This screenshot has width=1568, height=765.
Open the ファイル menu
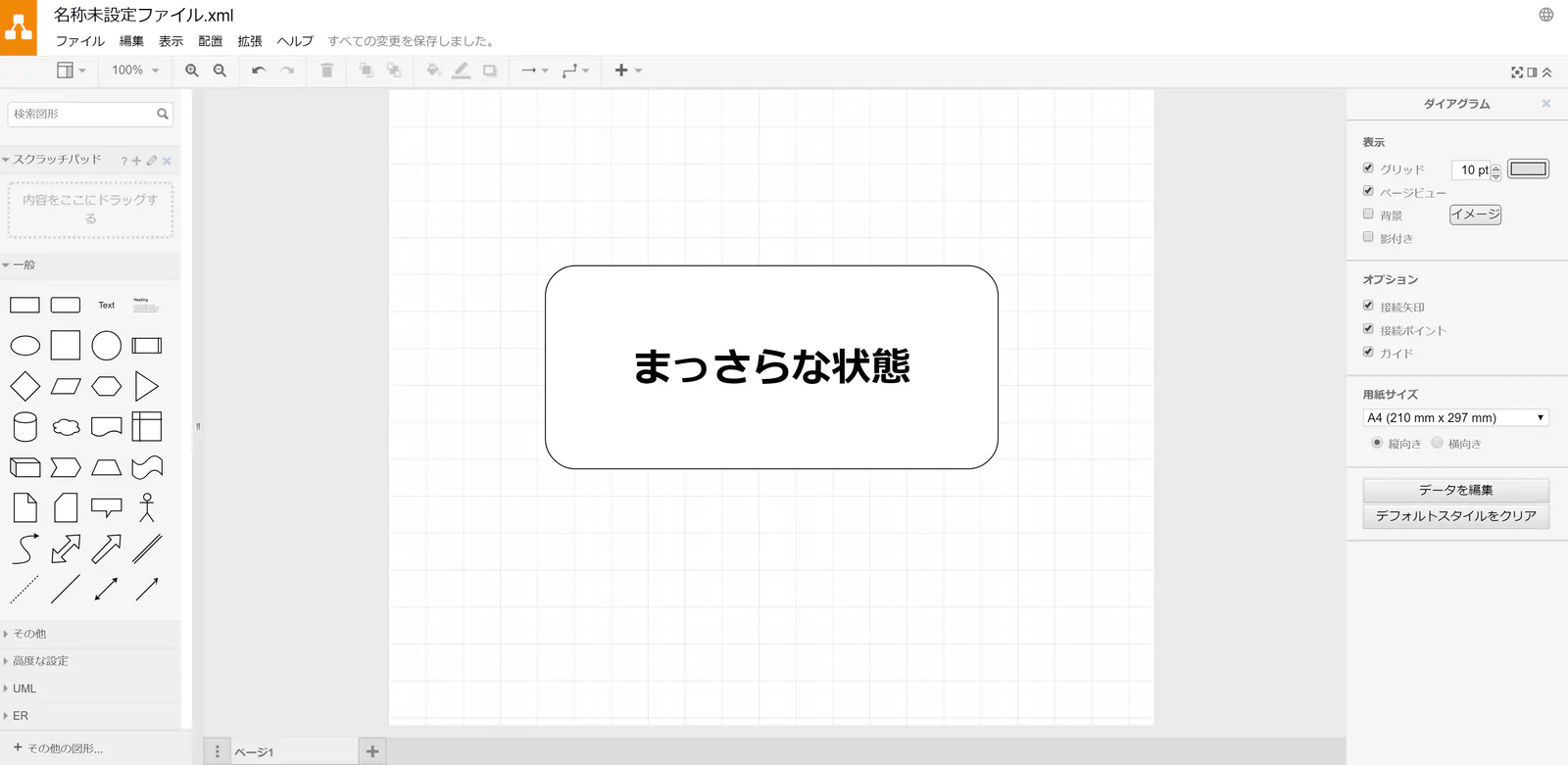click(x=80, y=41)
